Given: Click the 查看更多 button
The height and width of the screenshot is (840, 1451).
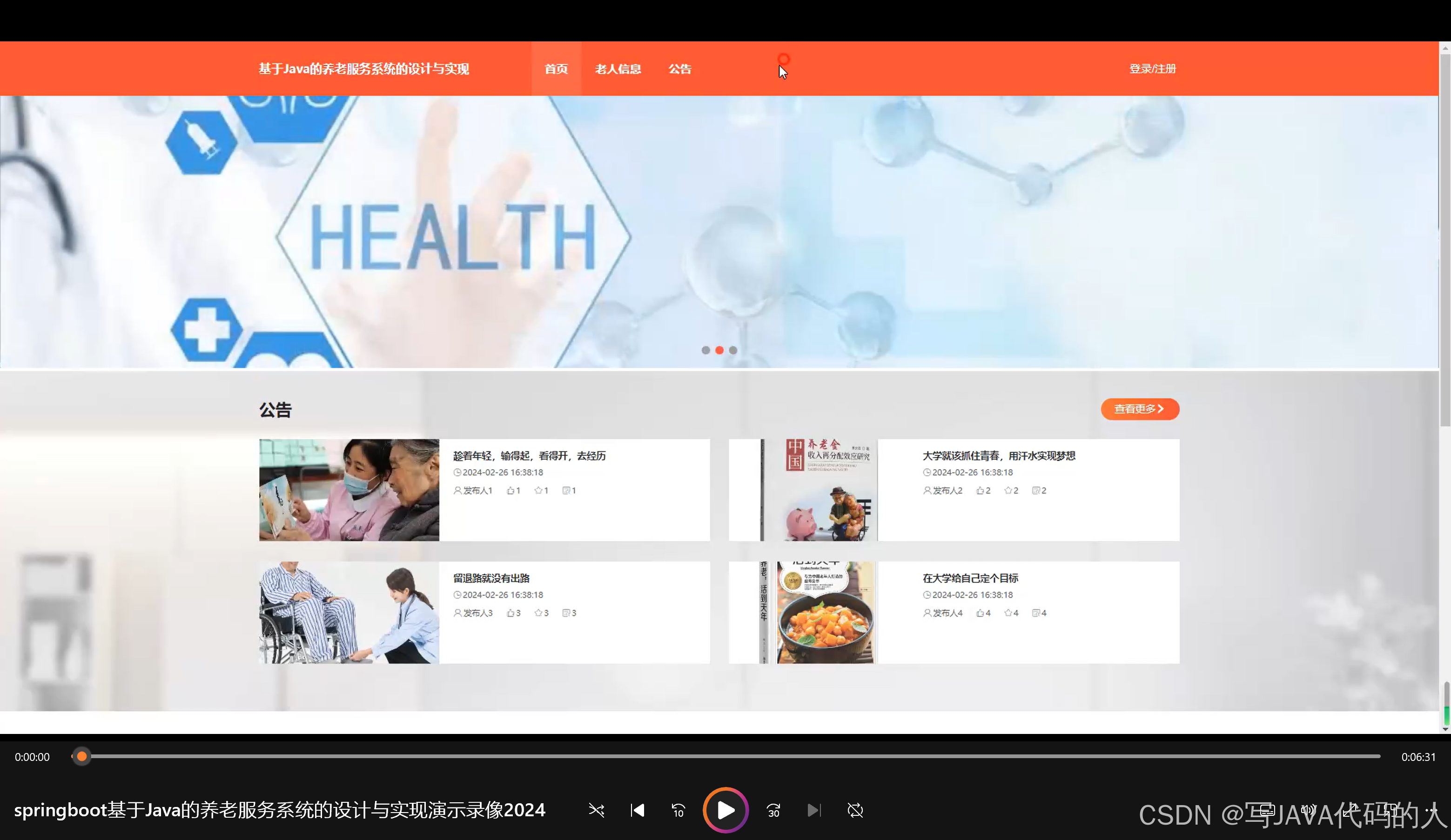Looking at the screenshot, I should 1140,408.
